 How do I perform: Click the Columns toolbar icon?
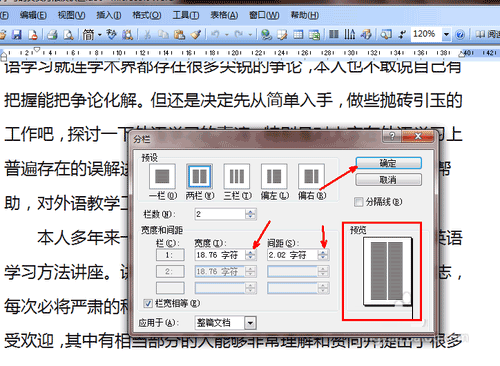pos(334,34)
